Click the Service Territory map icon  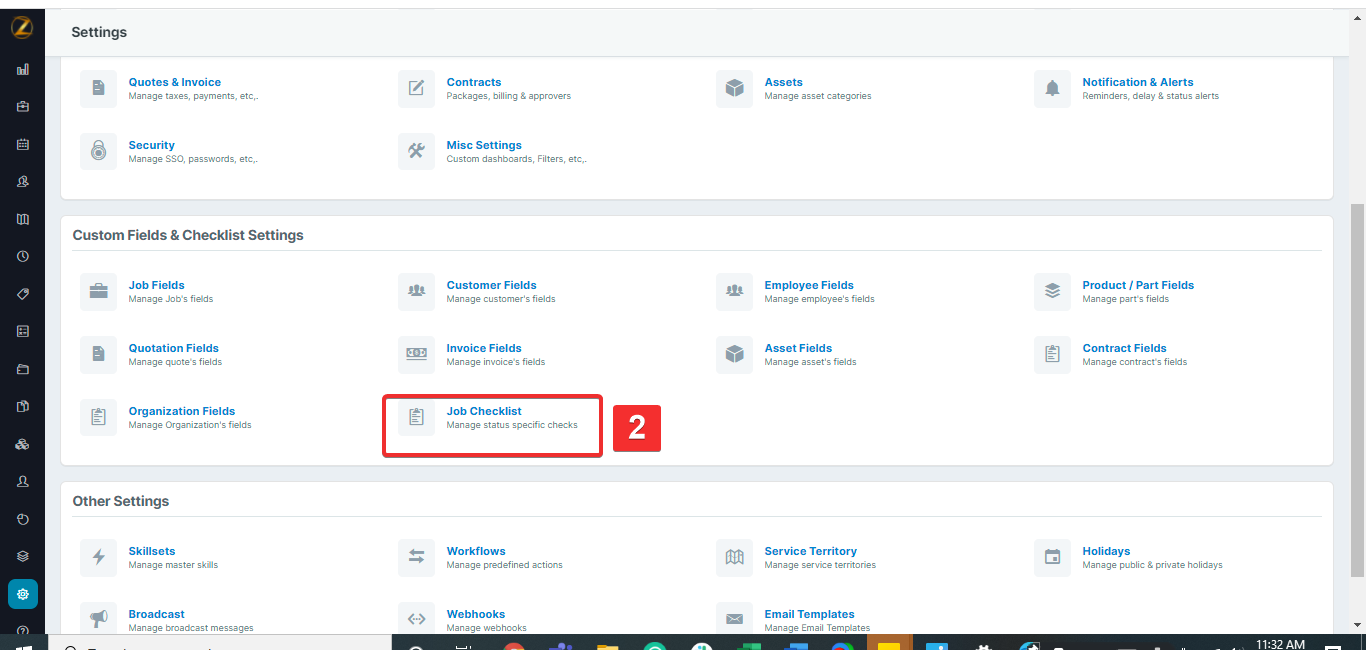click(734, 557)
